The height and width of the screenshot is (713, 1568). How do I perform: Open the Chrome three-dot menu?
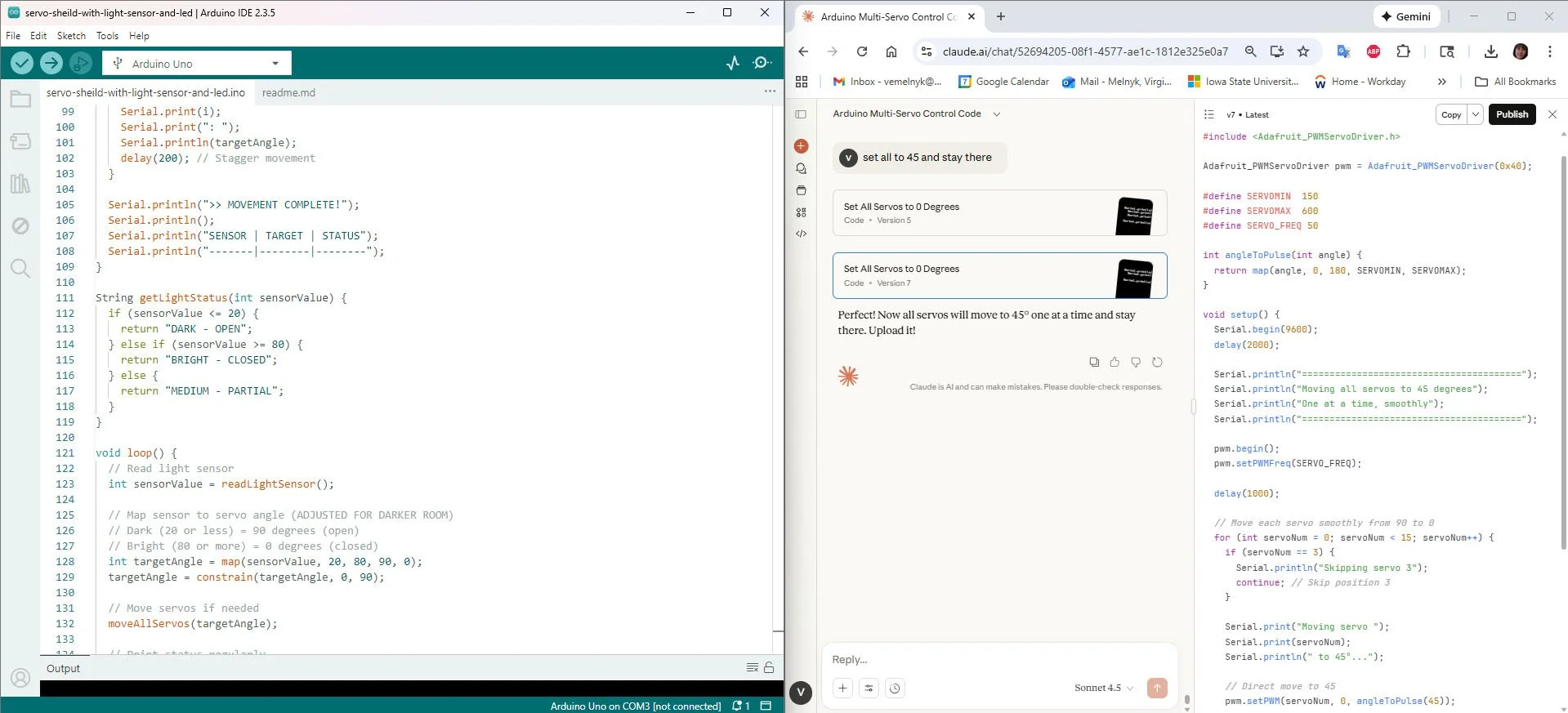click(1550, 51)
